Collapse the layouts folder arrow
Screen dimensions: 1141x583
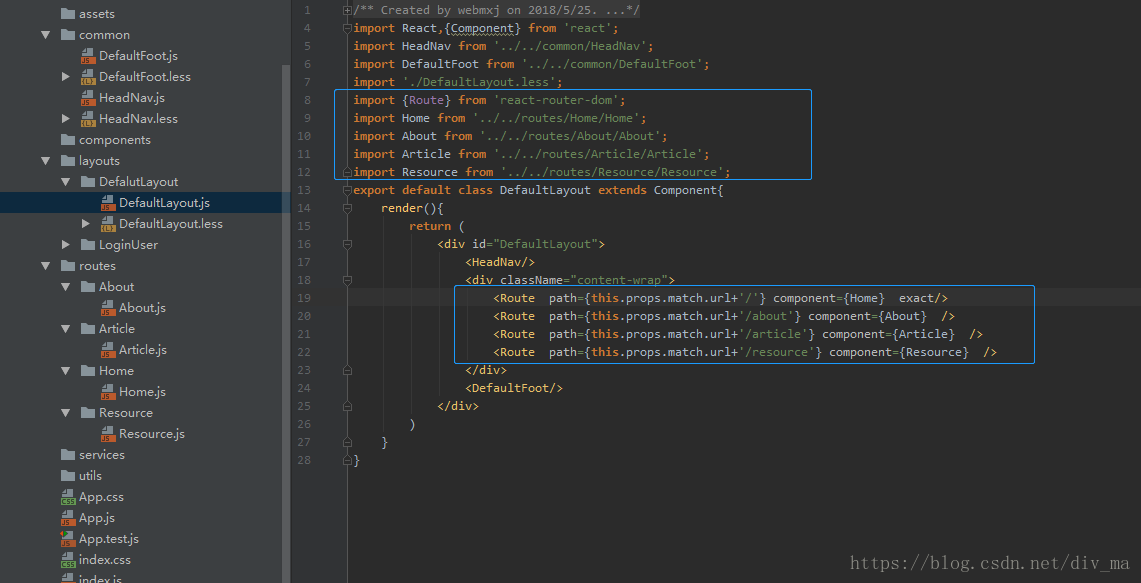(46, 161)
